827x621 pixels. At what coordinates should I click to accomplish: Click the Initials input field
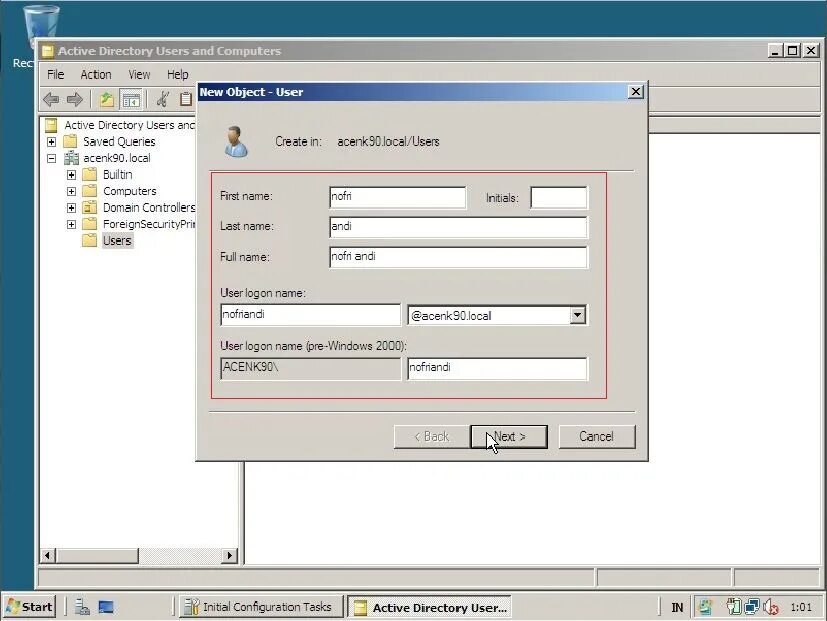pos(559,197)
